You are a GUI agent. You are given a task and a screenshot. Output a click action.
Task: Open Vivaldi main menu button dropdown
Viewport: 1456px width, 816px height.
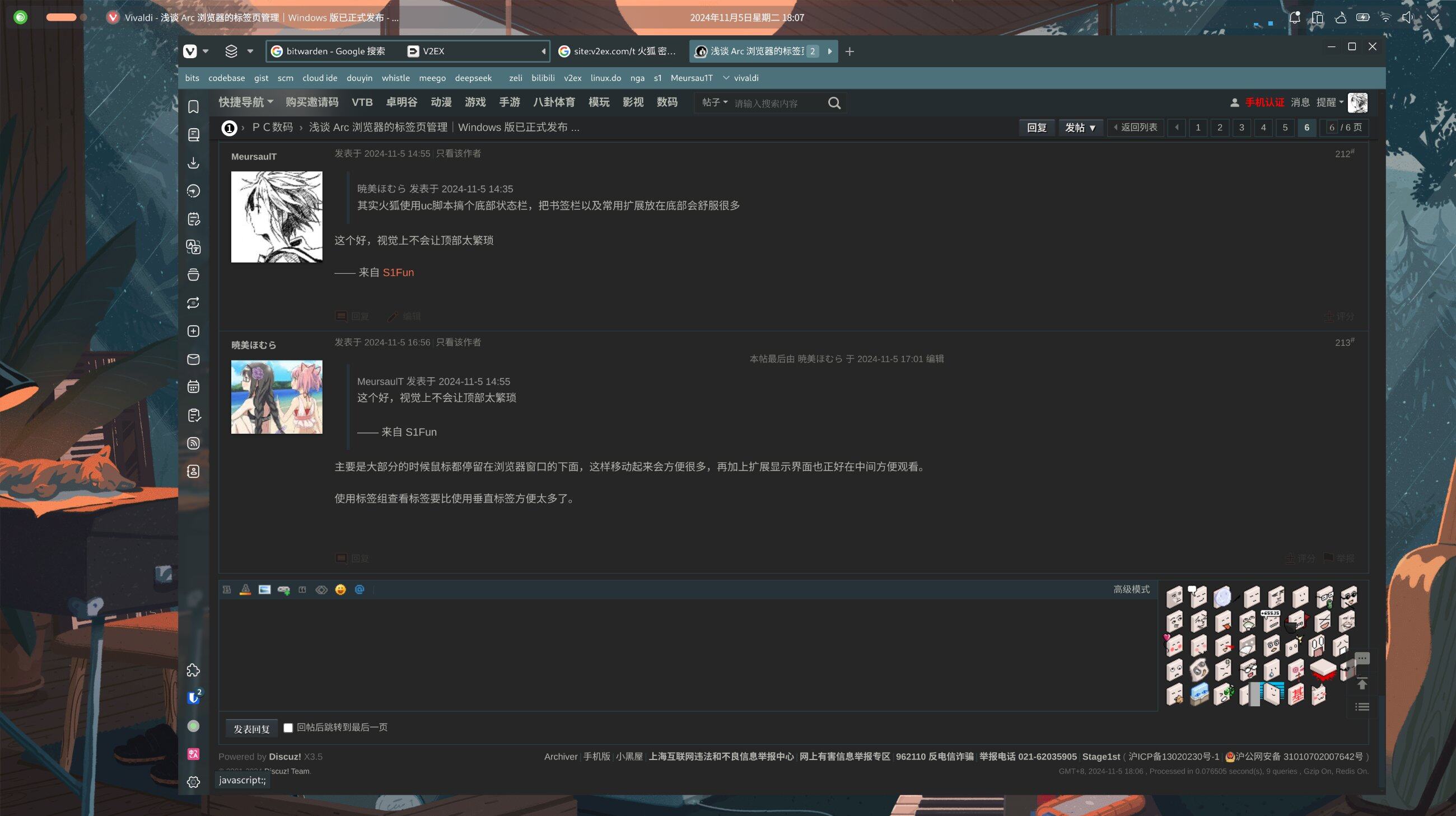point(197,51)
